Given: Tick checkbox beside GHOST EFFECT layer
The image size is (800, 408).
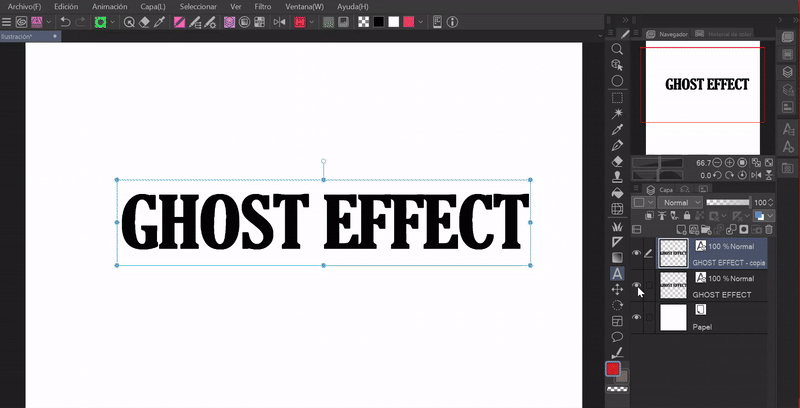Looking at the screenshot, I should click(649, 285).
